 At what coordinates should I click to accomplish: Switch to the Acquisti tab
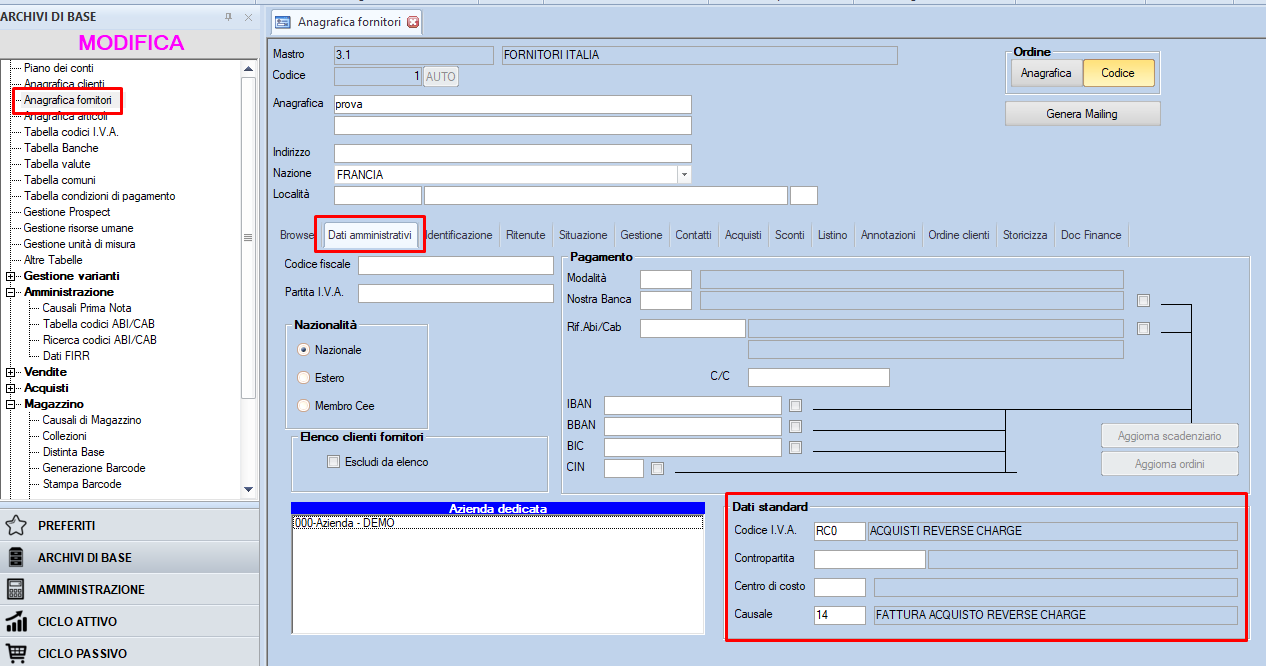pos(743,235)
